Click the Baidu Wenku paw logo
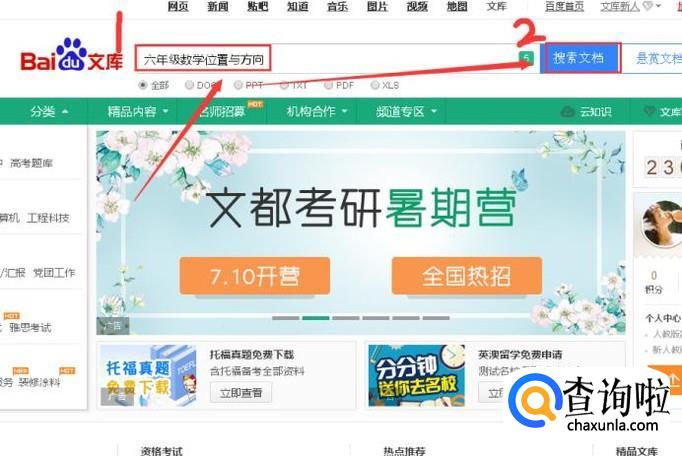 (72, 55)
